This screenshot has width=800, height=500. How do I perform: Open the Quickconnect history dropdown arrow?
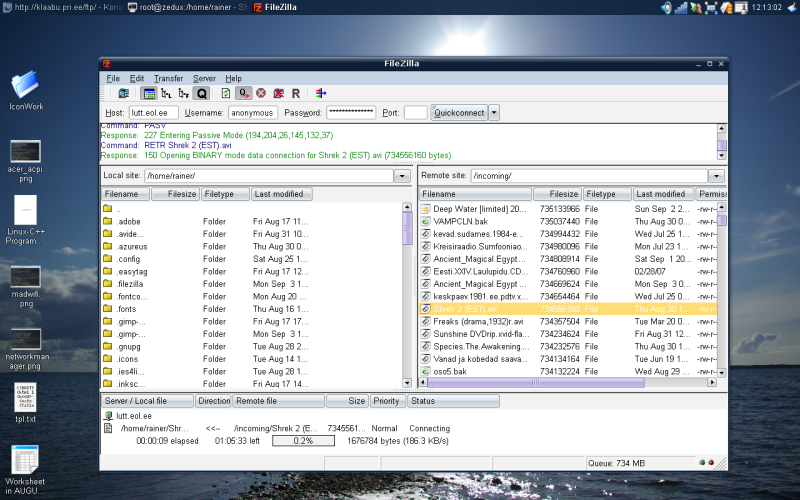(x=494, y=113)
